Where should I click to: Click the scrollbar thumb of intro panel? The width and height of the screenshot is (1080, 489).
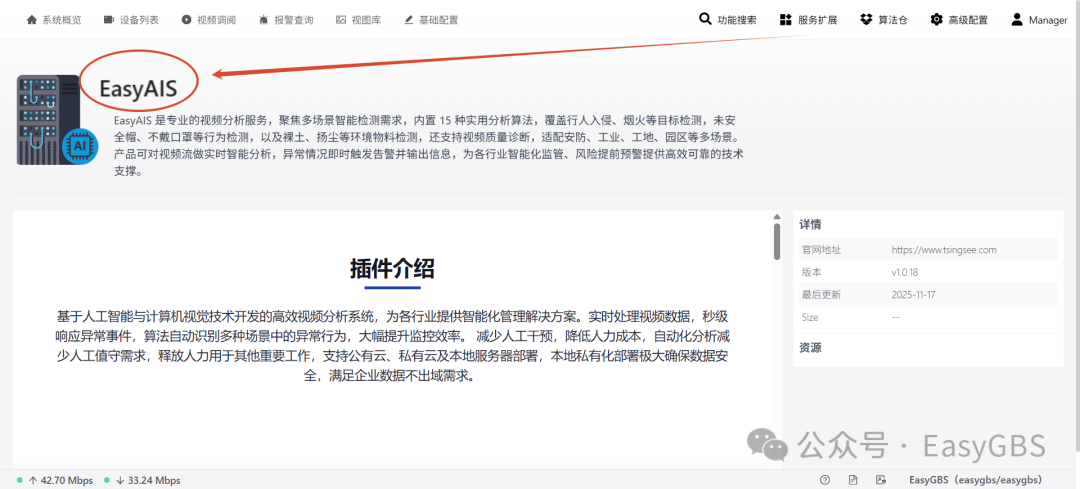tap(777, 241)
